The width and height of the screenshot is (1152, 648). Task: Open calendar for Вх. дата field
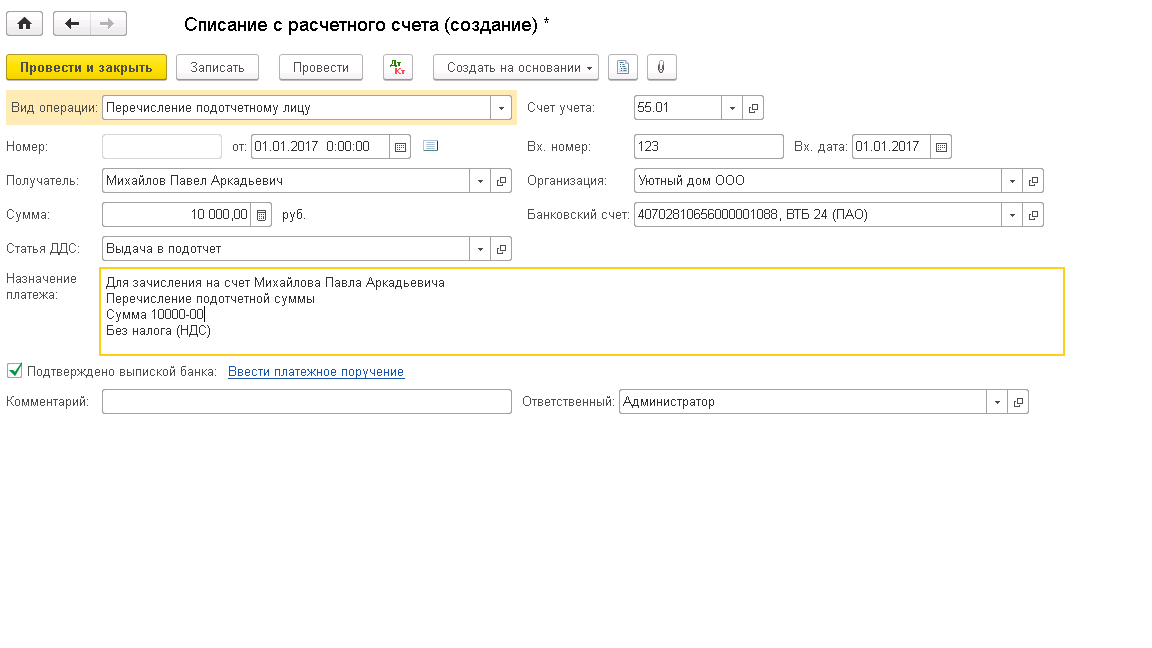pyautogui.click(x=940, y=147)
